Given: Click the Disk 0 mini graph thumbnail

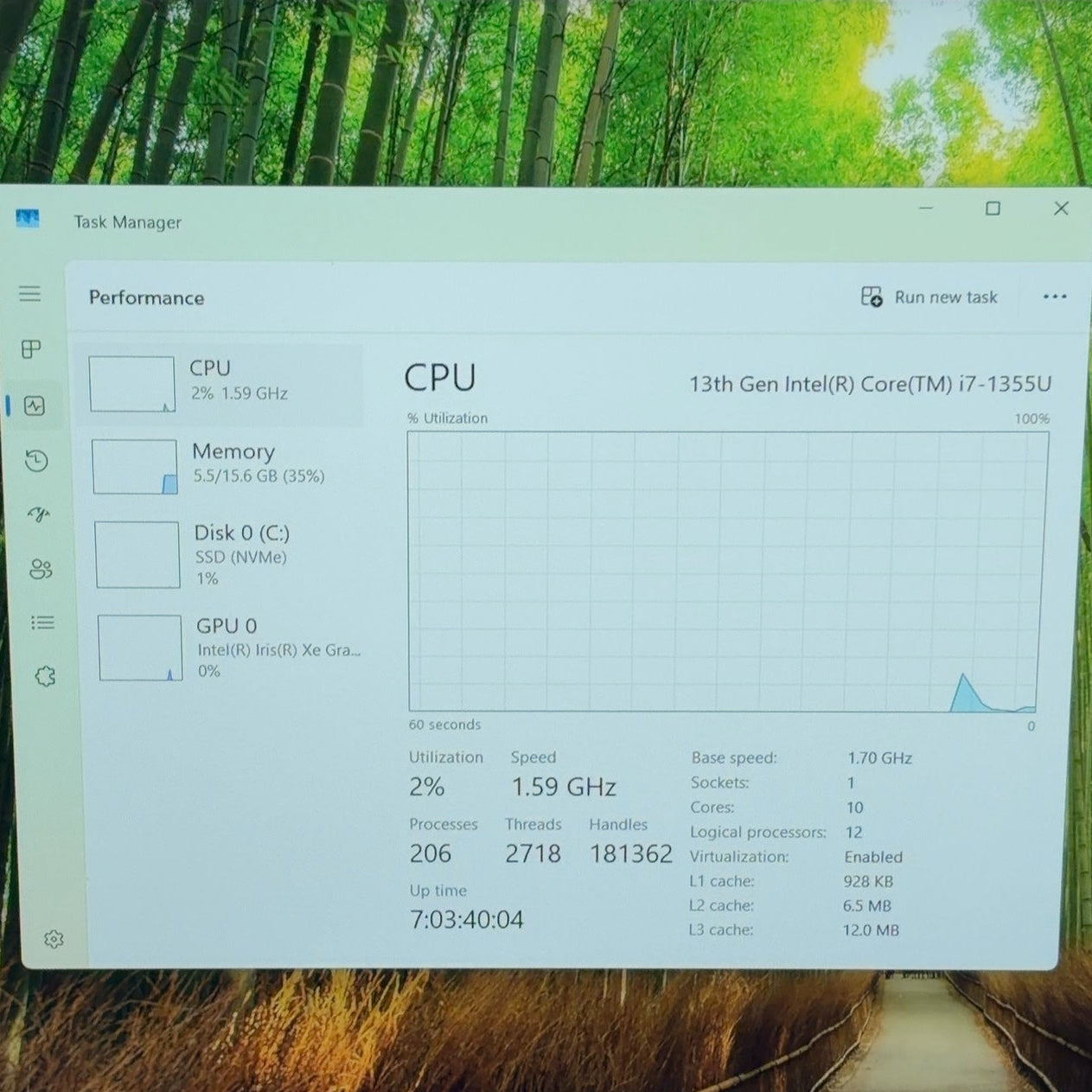Looking at the screenshot, I should click(x=137, y=555).
